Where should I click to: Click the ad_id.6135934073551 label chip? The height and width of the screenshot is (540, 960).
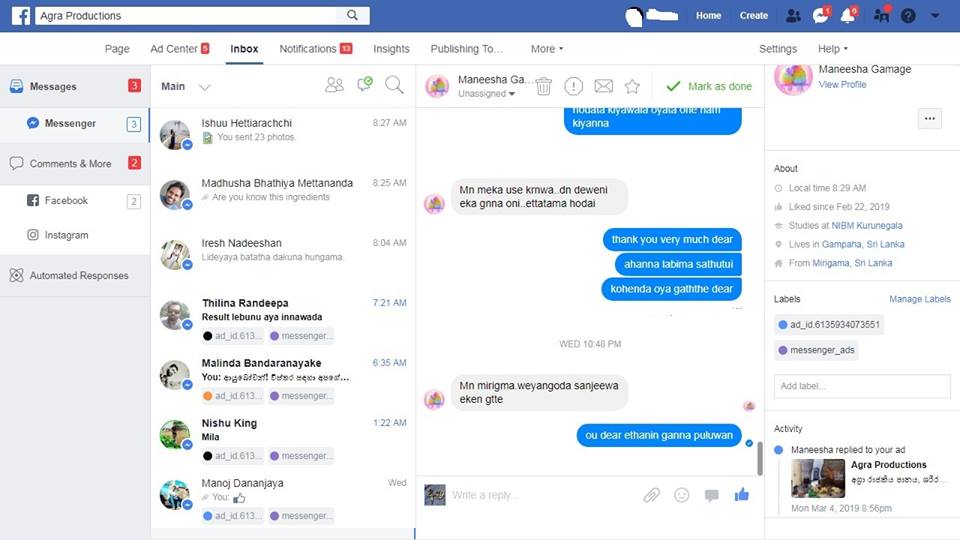click(x=828, y=324)
